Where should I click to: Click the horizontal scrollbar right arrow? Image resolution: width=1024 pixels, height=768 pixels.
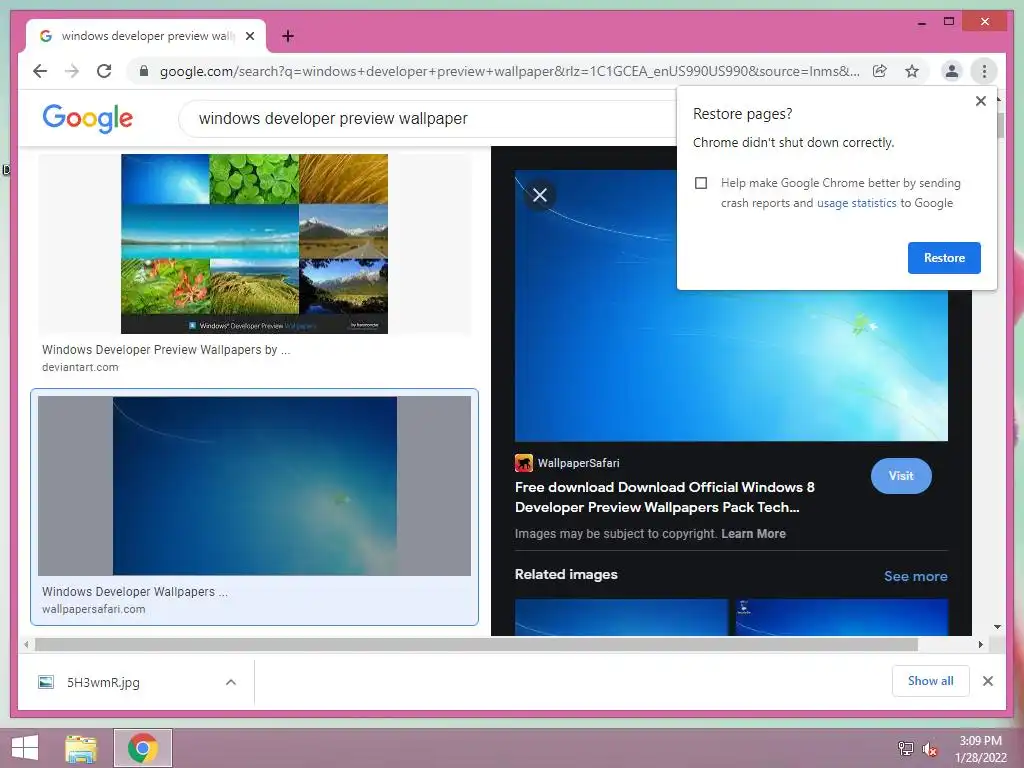click(980, 645)
